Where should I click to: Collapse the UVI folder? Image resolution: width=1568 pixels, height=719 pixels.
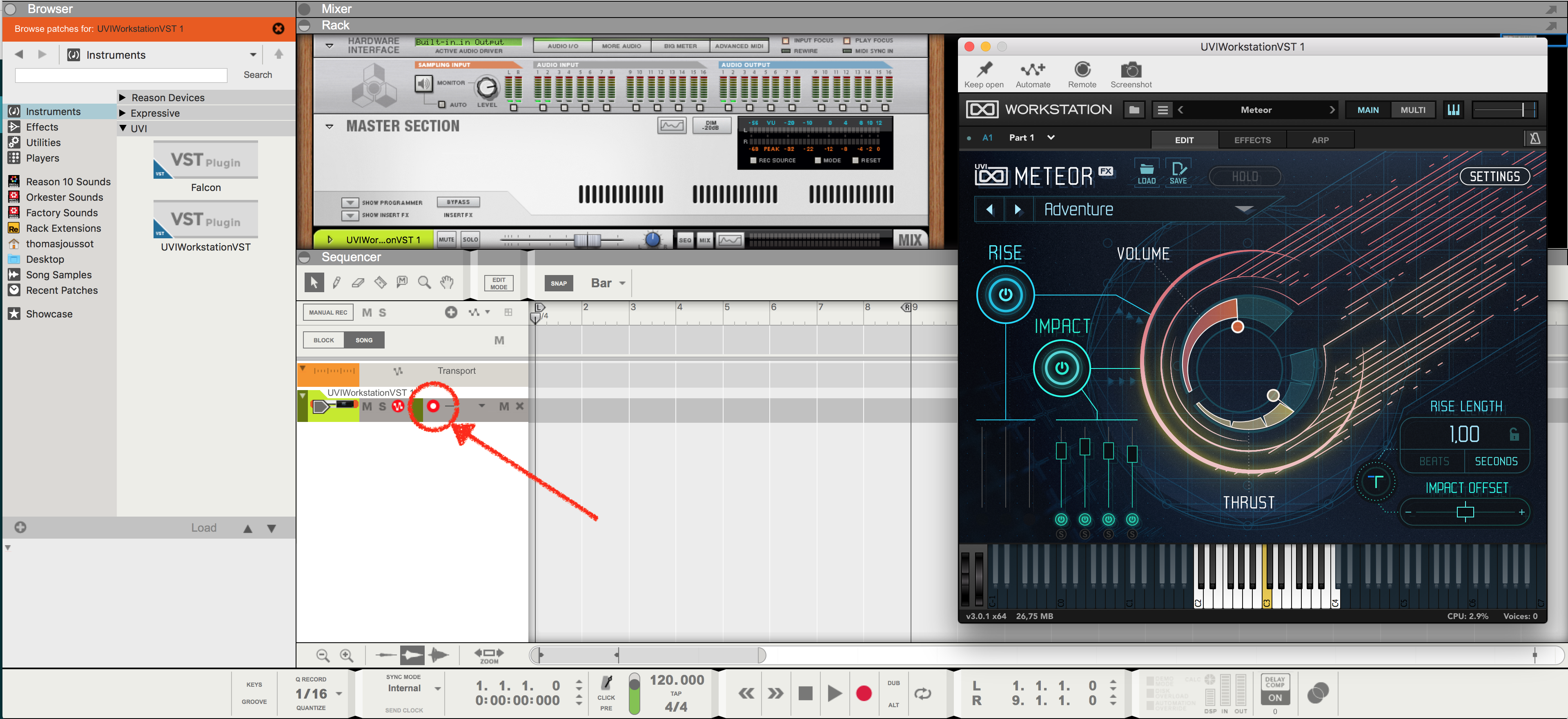pos(123,129)
